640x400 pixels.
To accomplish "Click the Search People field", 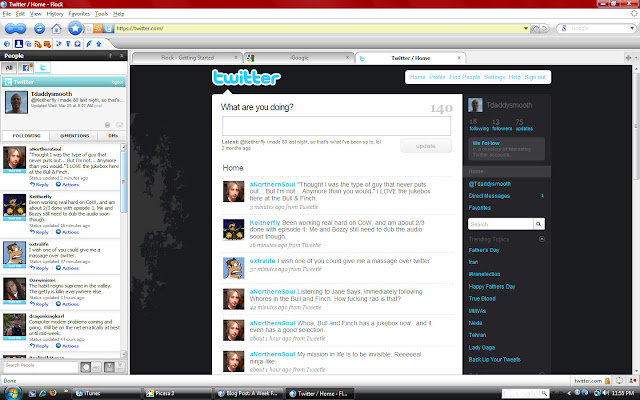I will pos(40,366).
